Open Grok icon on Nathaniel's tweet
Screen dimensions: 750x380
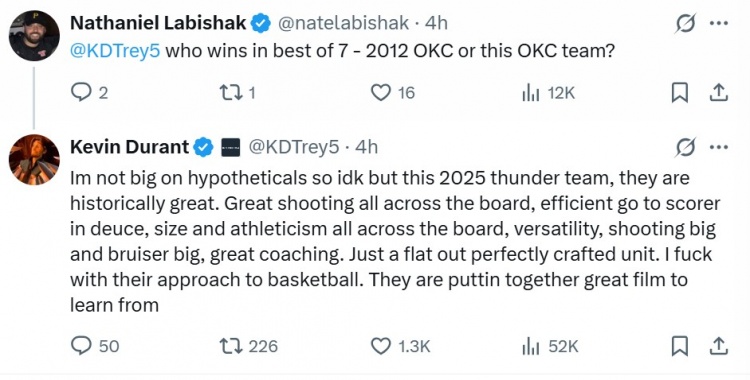pos(685,23)
